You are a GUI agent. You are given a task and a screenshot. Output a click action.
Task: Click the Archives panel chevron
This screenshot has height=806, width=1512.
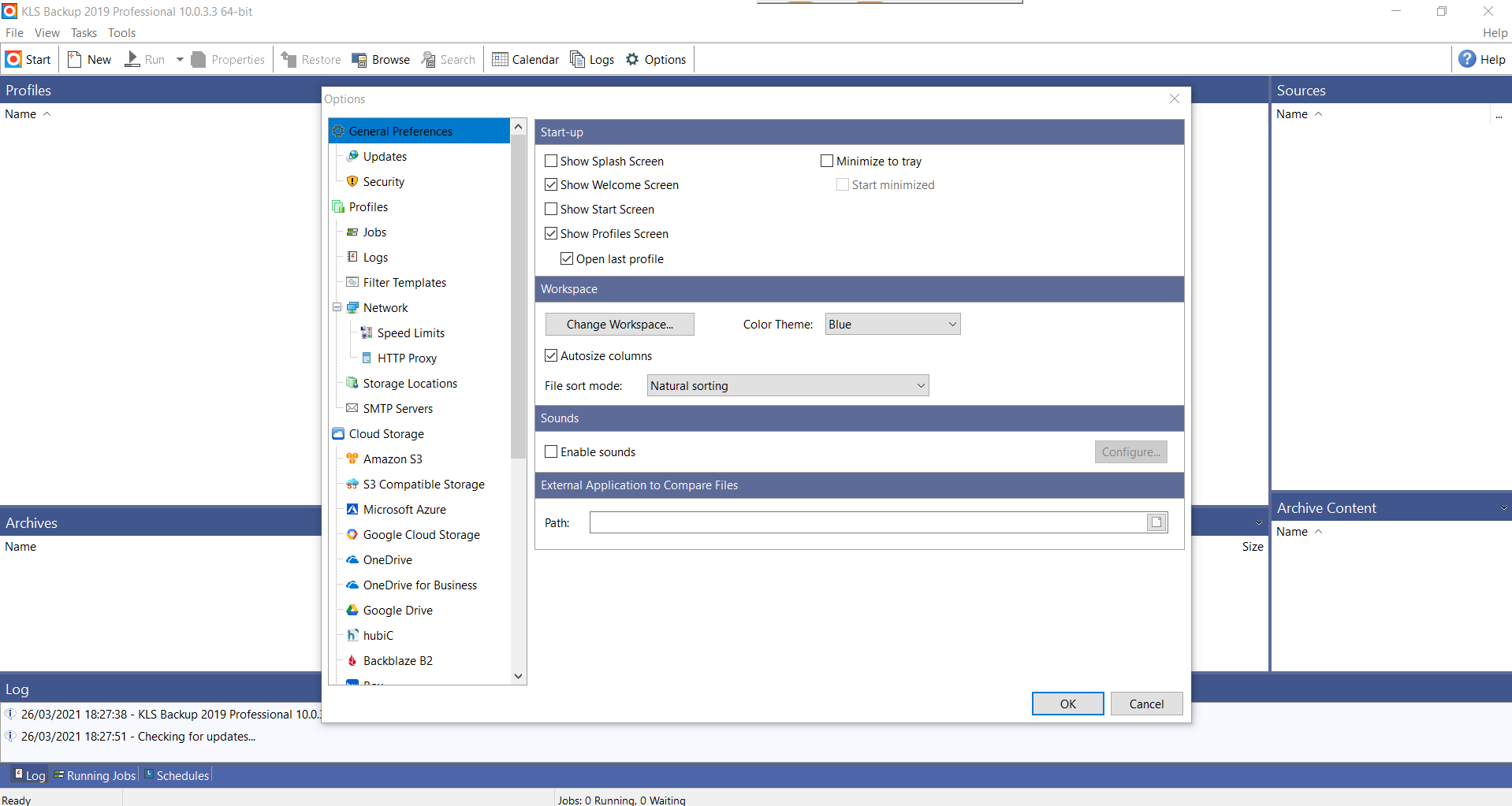1259,522
